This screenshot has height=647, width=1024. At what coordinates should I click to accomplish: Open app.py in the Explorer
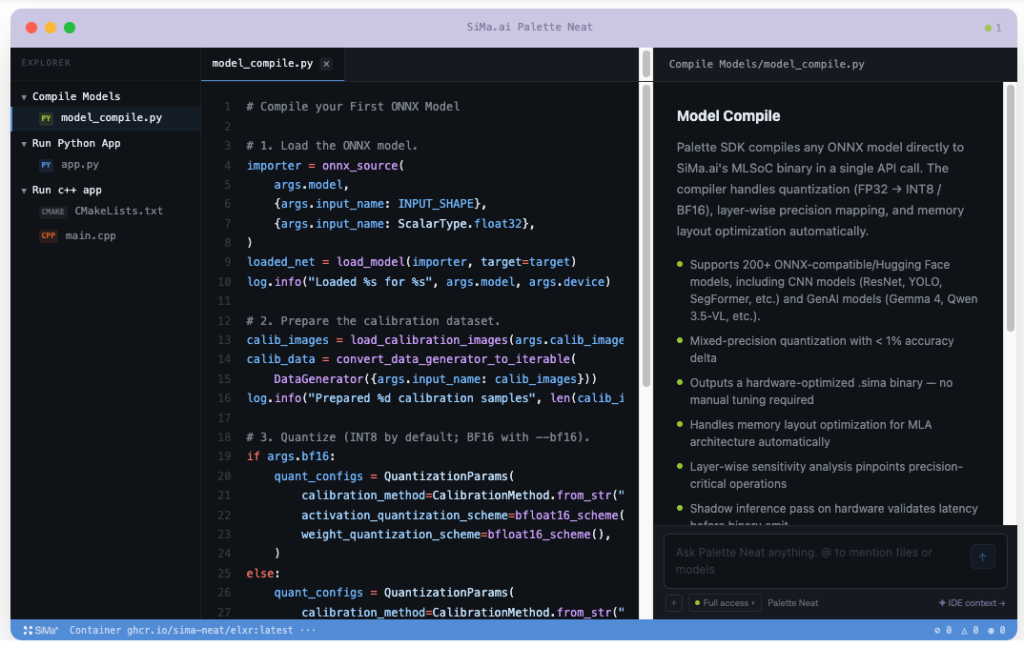click(x=80, y=165)
